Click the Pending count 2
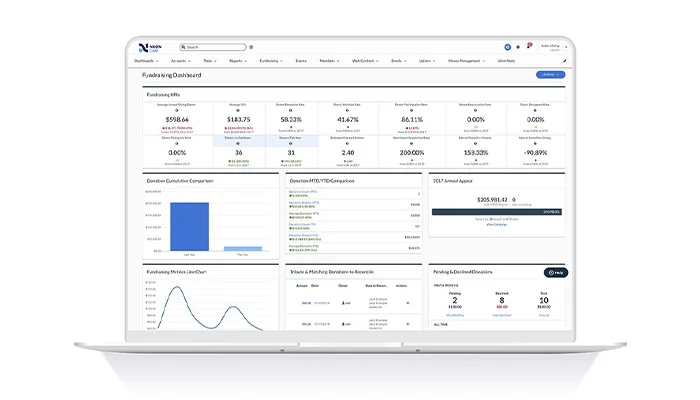Image resolution: width=700 pixels, height=400 pixels. click(x=454, y=300)
